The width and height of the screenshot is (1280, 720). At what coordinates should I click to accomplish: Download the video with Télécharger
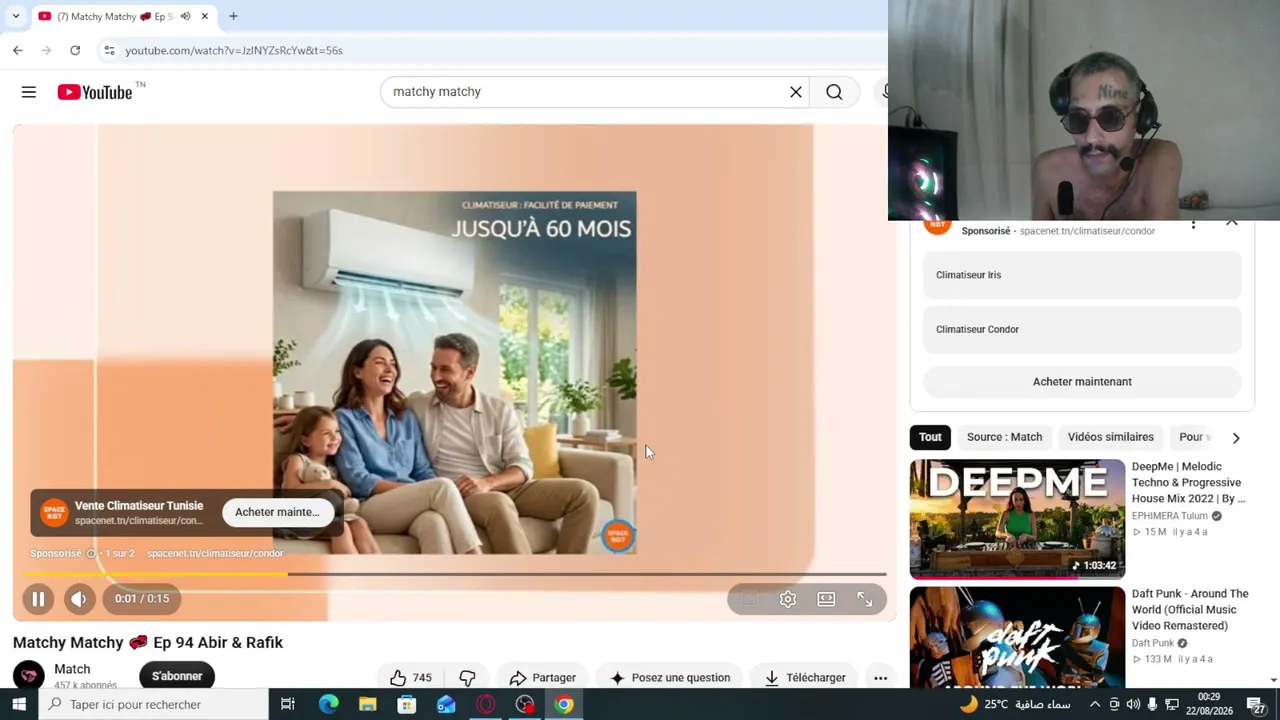[x=805, y=677]
